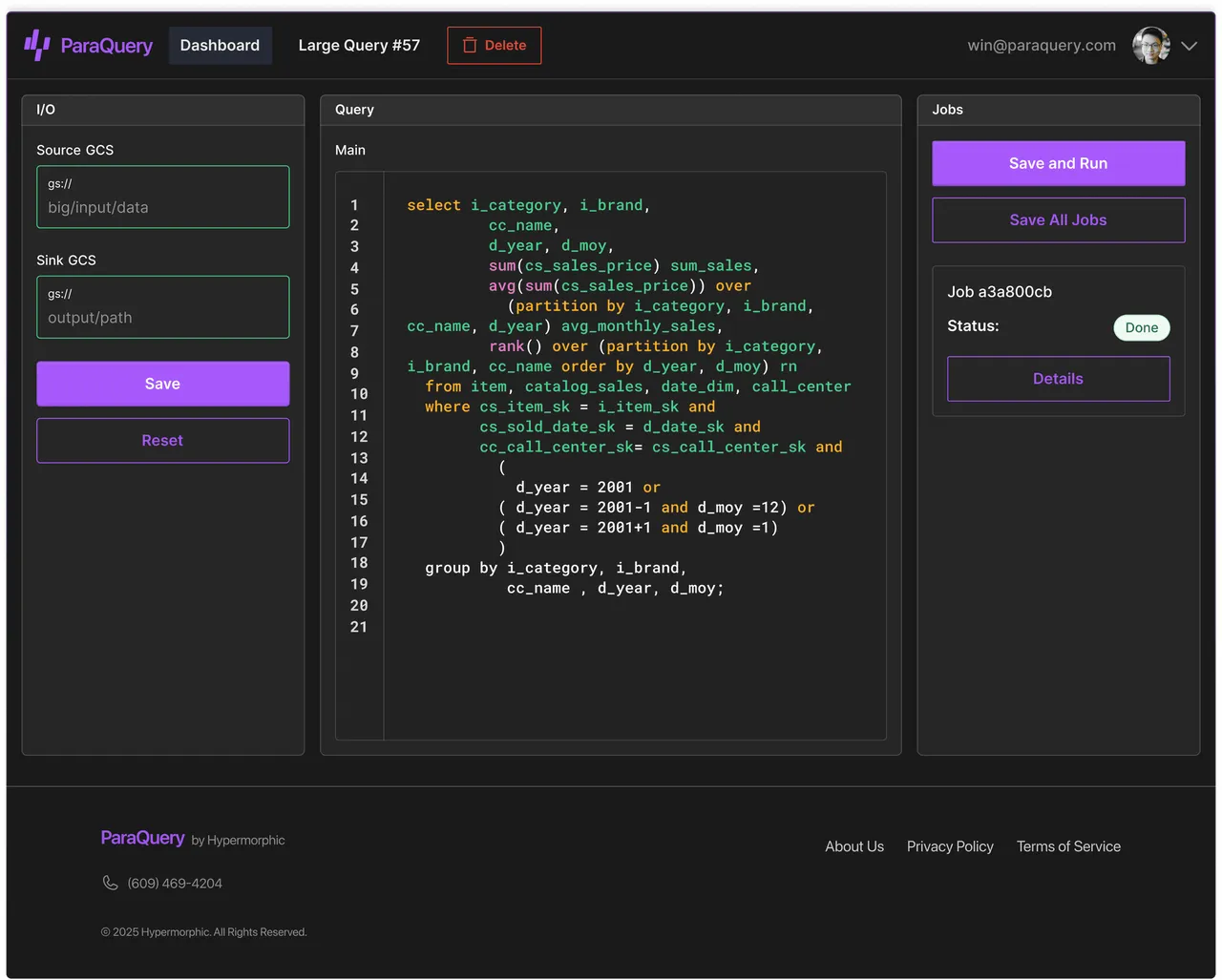The width and height of the screenshot is (1222, 980).
Task: Click line number 1 in editor gutter
Action: [354, 205]
